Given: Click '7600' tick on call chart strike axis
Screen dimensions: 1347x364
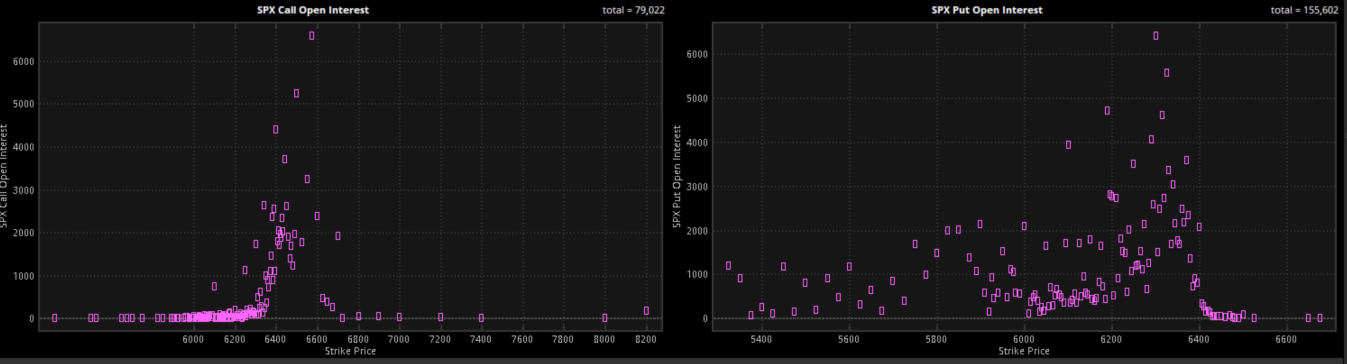Looking at the screenshot, I should pyautogui.click(x=522, y=340).
